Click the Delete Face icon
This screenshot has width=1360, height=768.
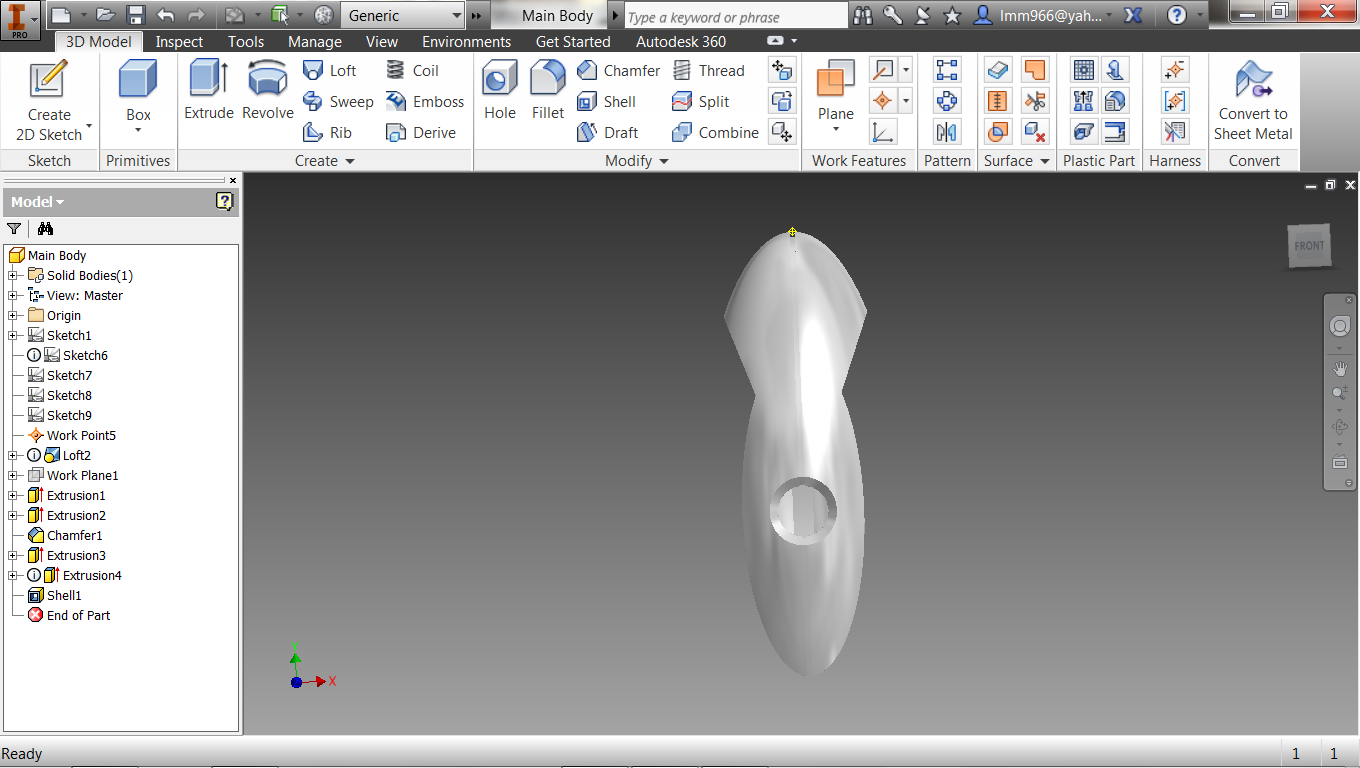(1035, 132)
